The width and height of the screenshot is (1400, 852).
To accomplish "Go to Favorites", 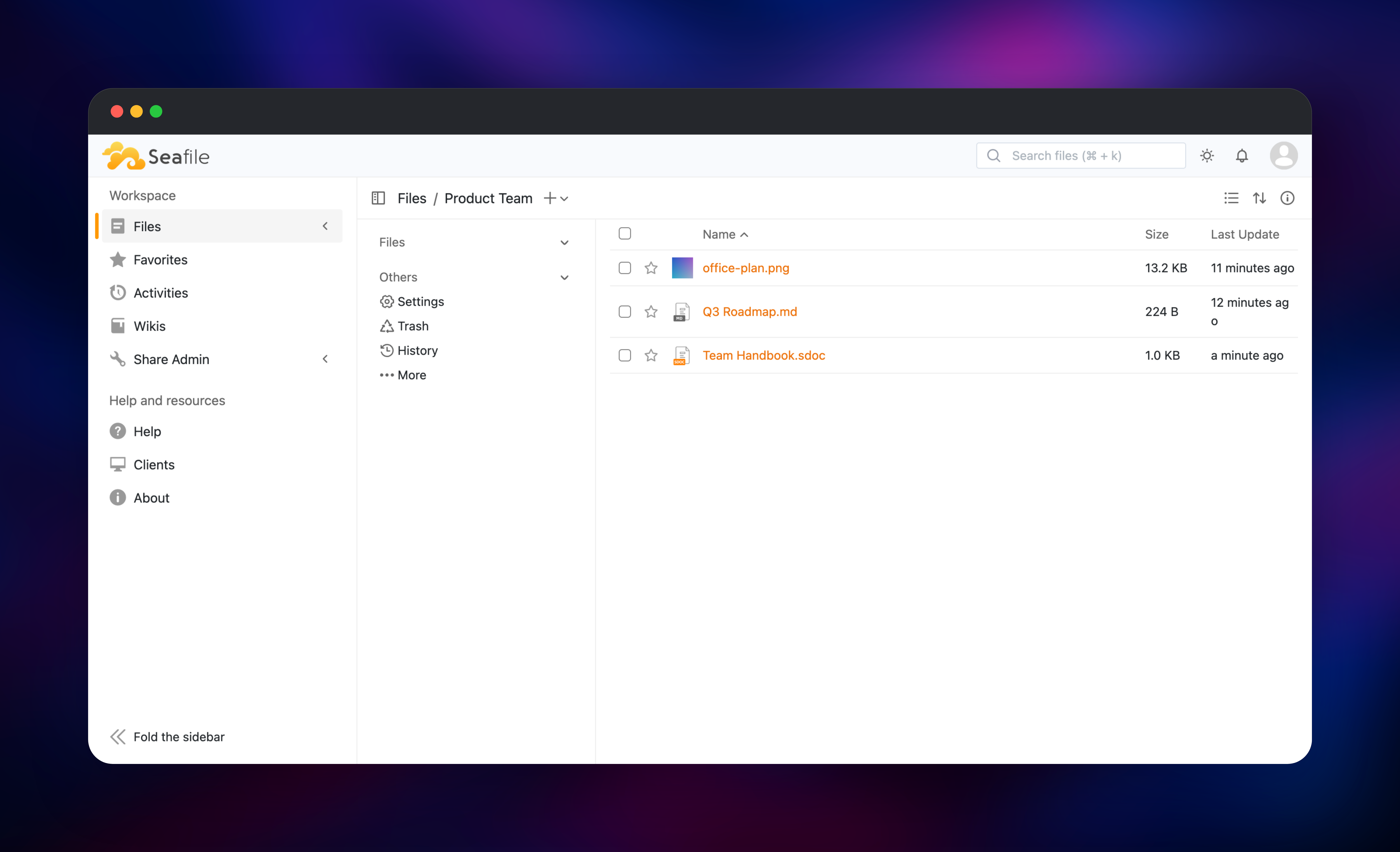I will click(x=222, y=260).
